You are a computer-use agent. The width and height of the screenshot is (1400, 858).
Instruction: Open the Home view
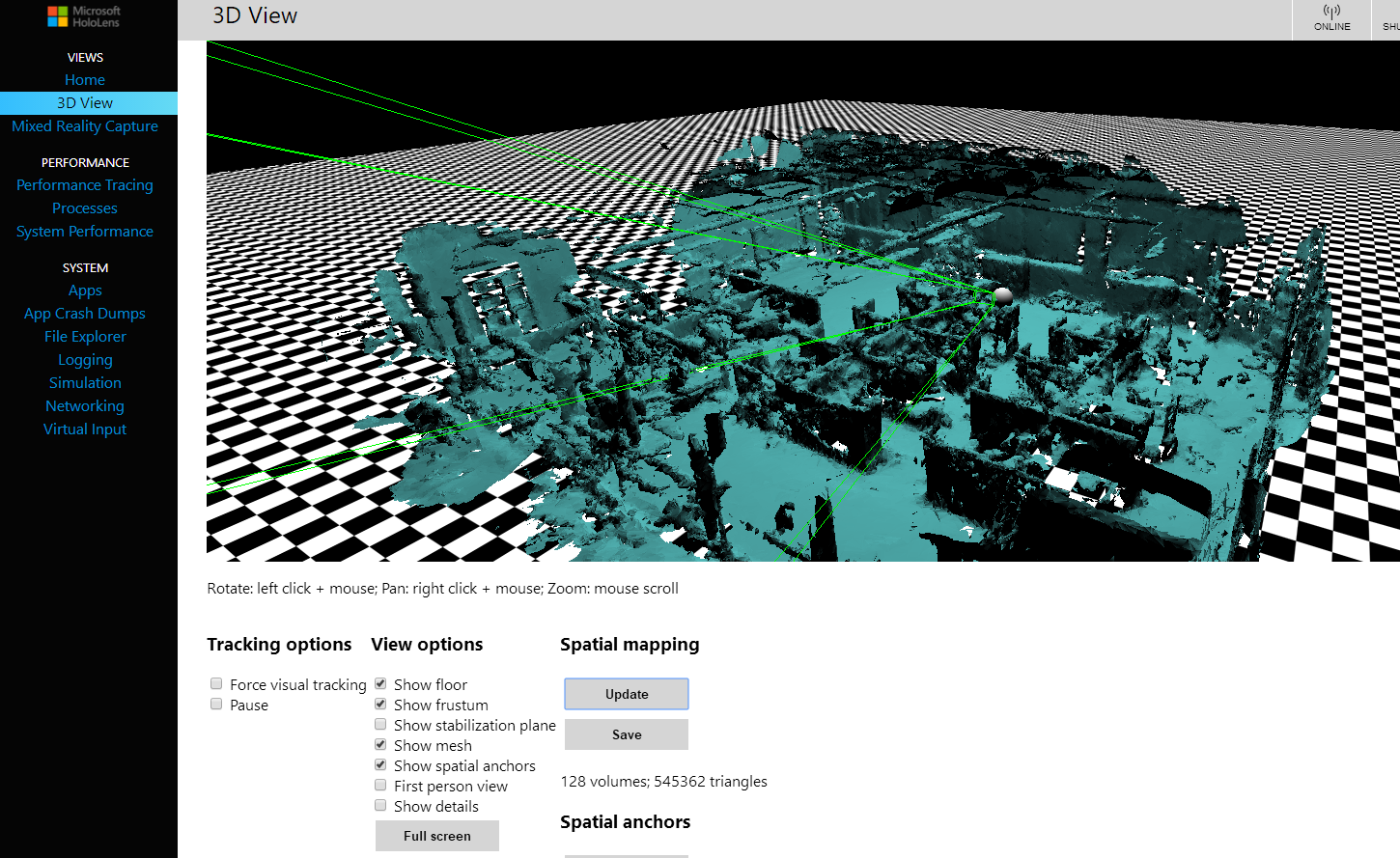click(85, 80)
